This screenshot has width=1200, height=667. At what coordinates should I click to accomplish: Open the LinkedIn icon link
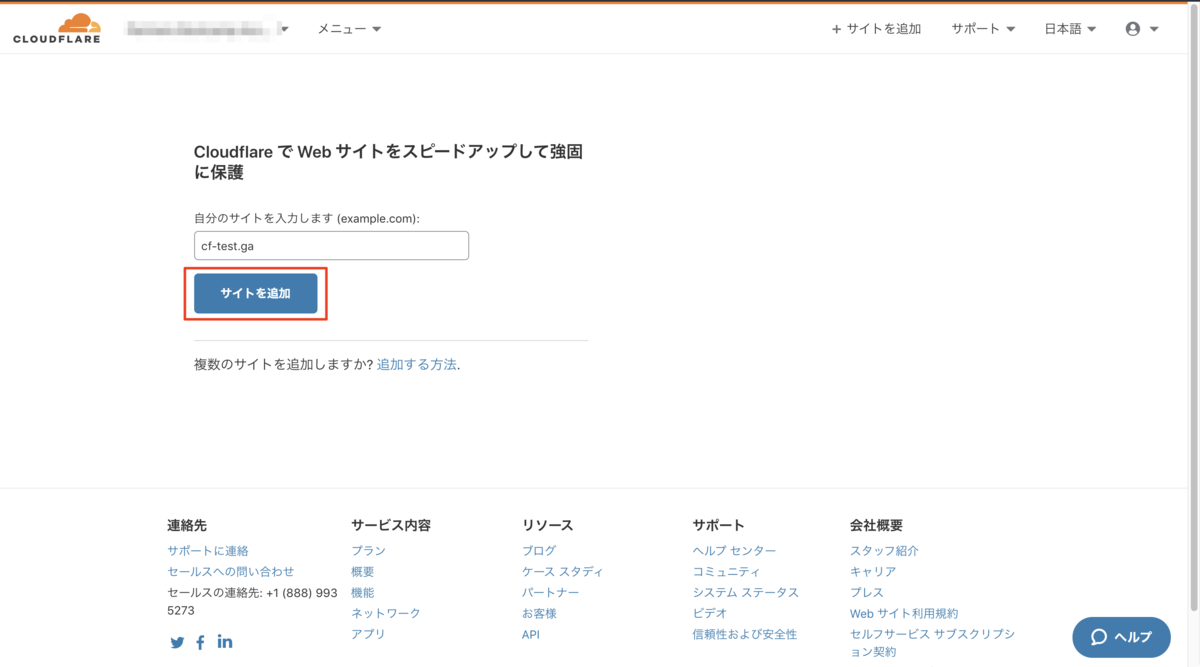(225, 642)
